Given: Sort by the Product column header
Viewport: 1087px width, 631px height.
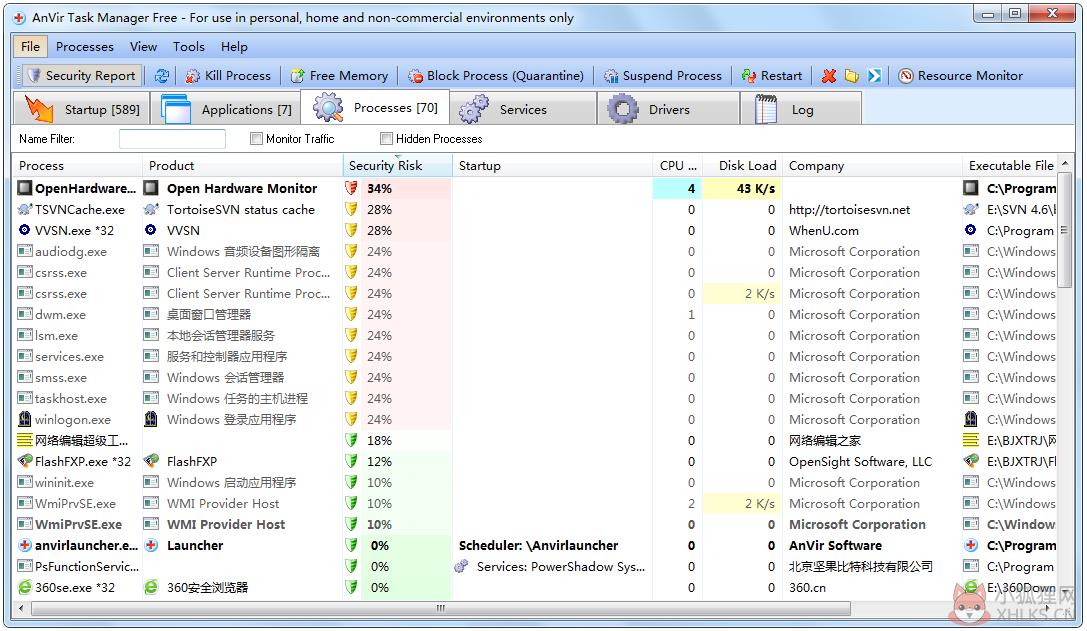Looking at the screenshot, I should tap(243, 166).
